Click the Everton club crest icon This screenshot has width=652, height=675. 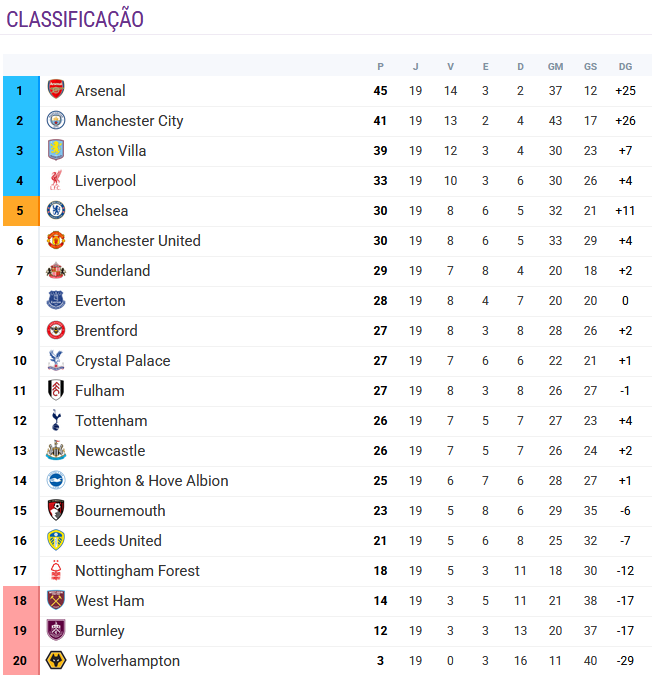(x=56, y=301)
